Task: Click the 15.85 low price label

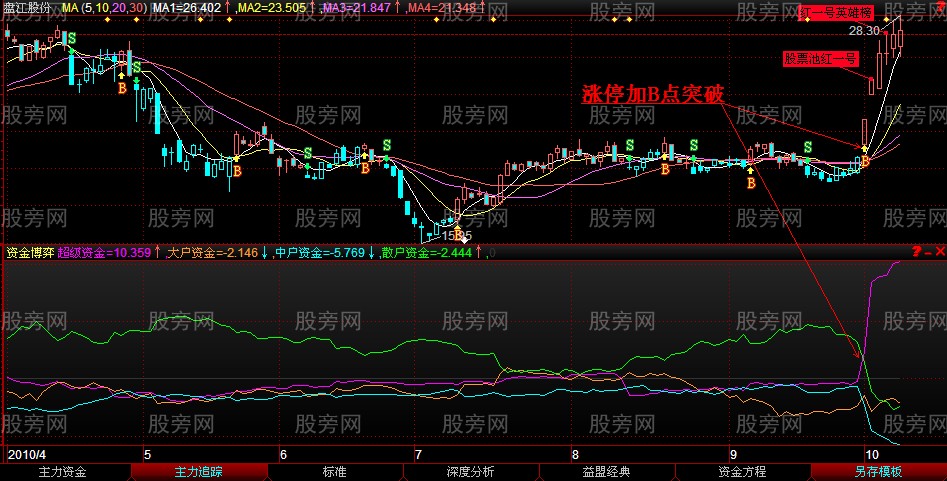Action: [x=457, y=236]
